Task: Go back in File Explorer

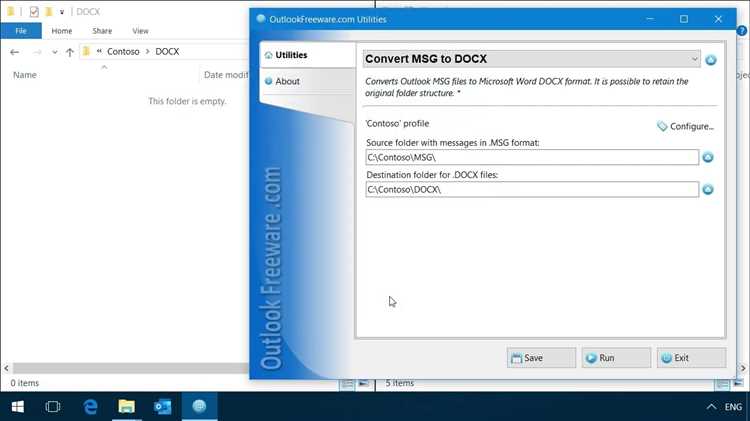Action: [x=14, y=52]
